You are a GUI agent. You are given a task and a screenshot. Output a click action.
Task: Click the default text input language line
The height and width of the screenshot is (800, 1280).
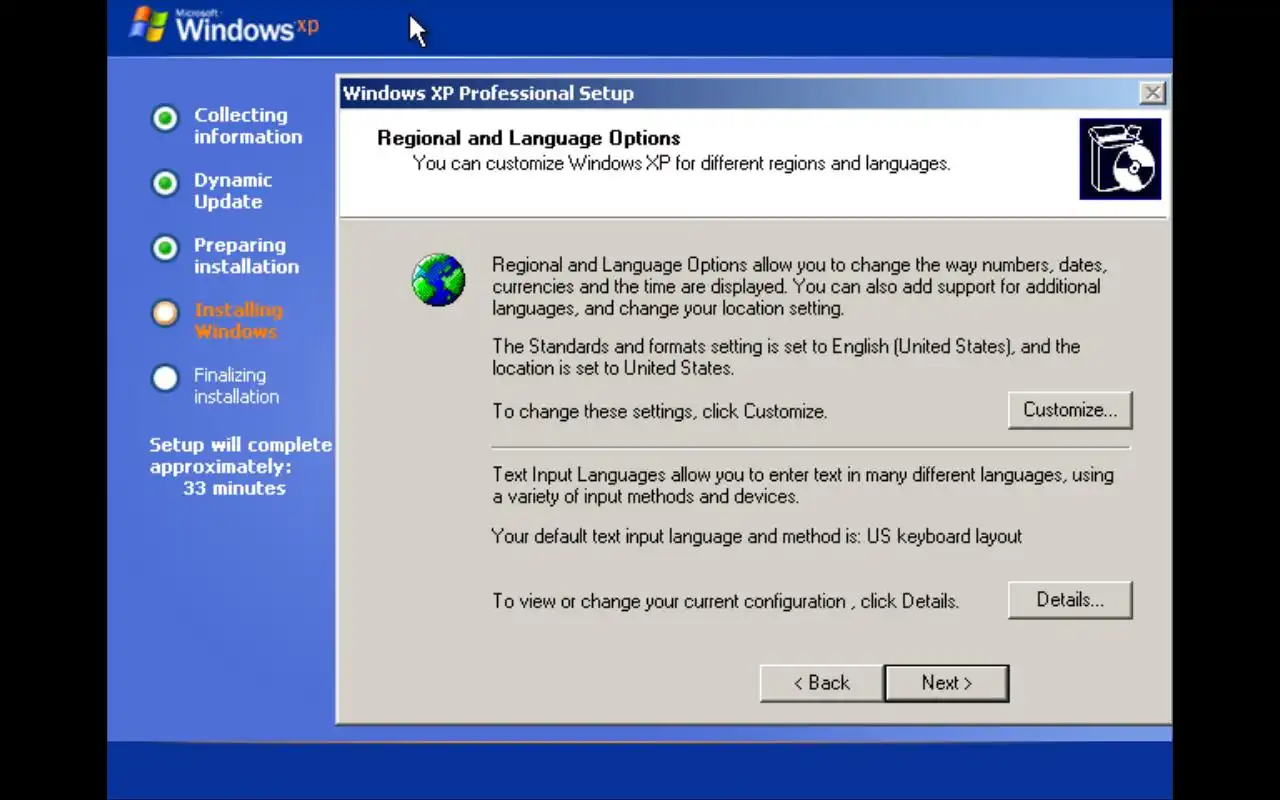point(757,536)
